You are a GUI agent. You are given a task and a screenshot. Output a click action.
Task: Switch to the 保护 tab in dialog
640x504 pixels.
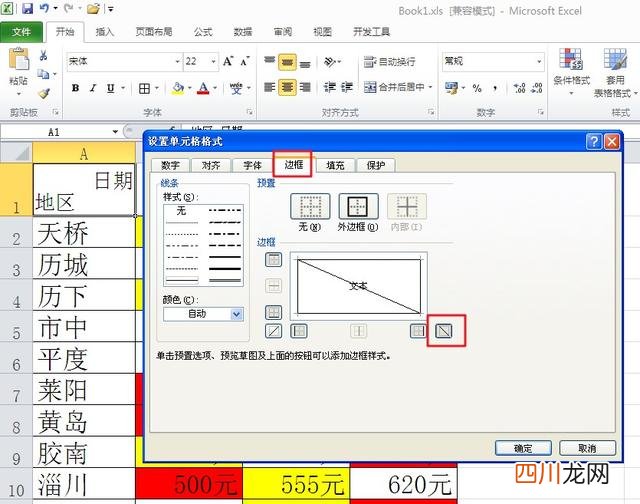[x=376, y=165]
